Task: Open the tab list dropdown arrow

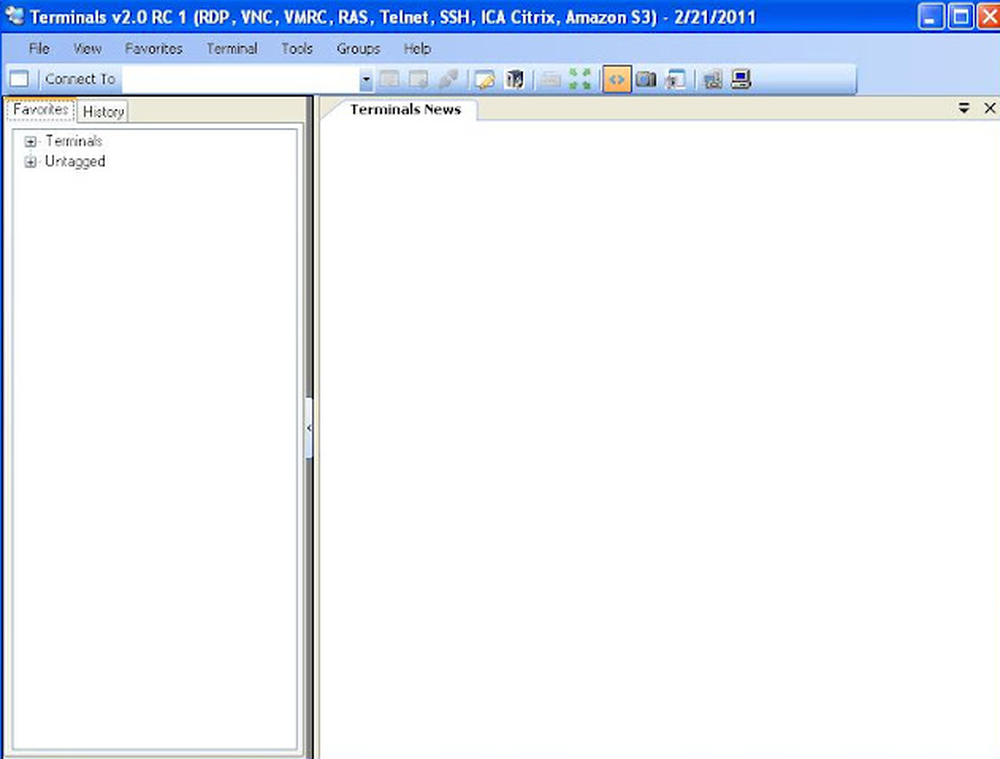Action: [x=964, y=108]
